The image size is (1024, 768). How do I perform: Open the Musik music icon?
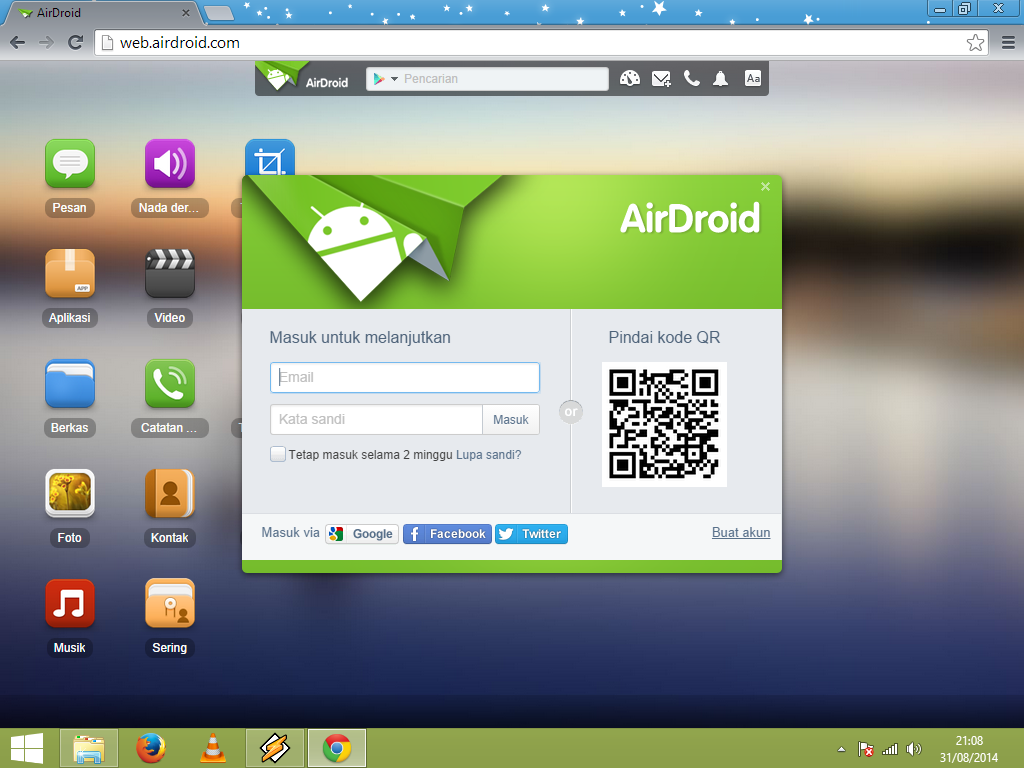(x=70, y=603)
